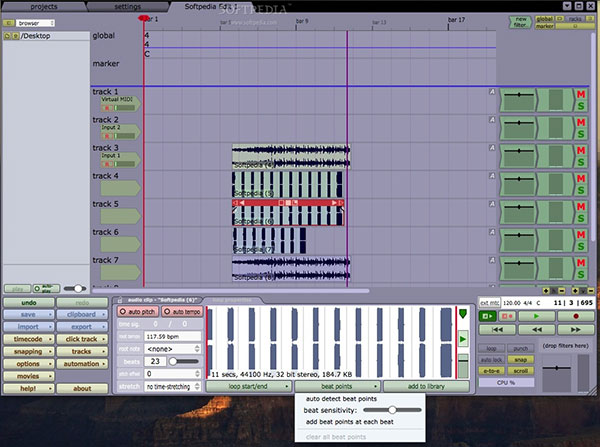
Task: Select add beat points at each beat
Action: pos(349,422)
